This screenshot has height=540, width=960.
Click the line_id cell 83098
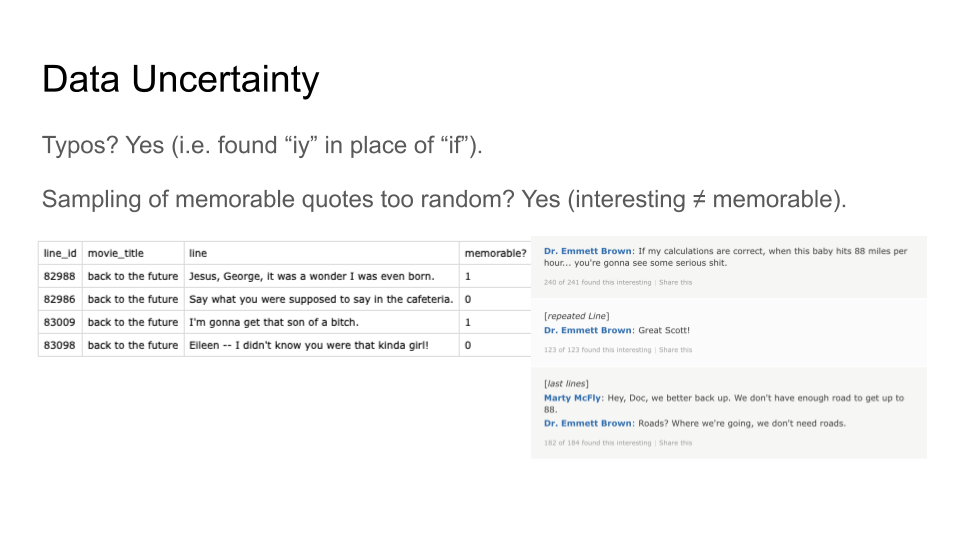(59, 345)
